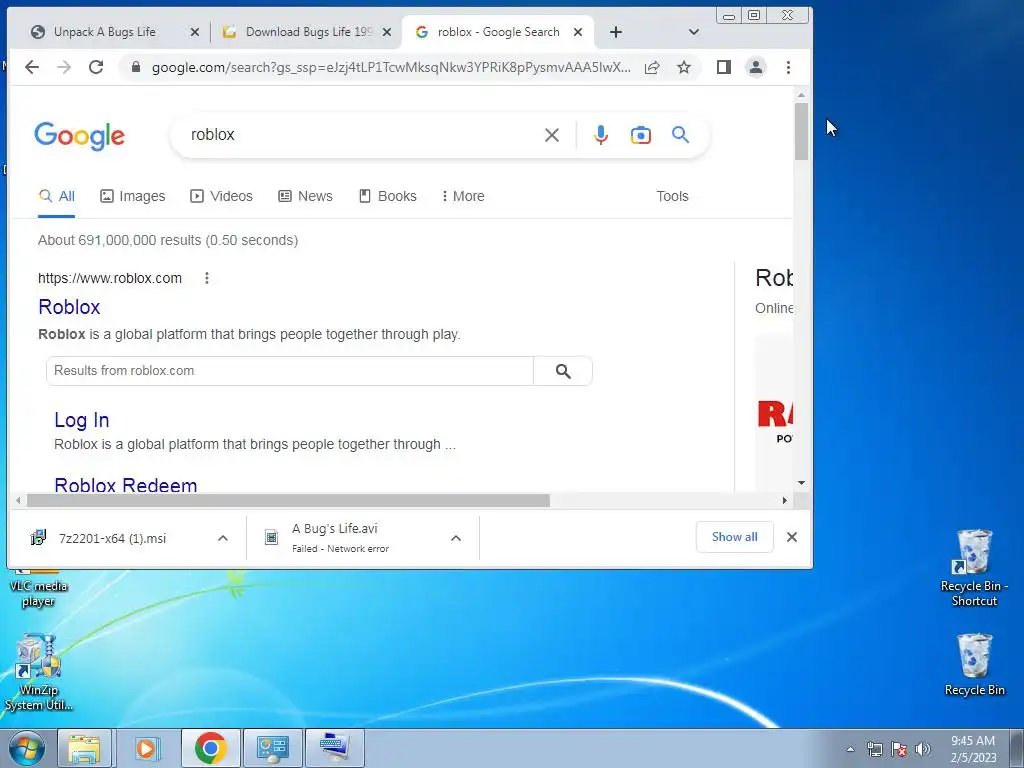Viewport: 1024px width, 768px height.
Task: Click the https://www.roblox.com URL text
Action: pyautogui.click(x=110, y=278)
